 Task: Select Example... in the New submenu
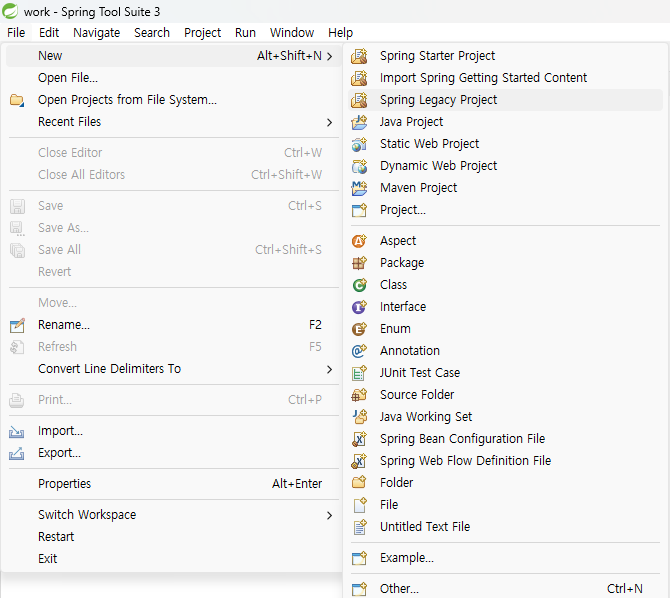tap(505, 558)
